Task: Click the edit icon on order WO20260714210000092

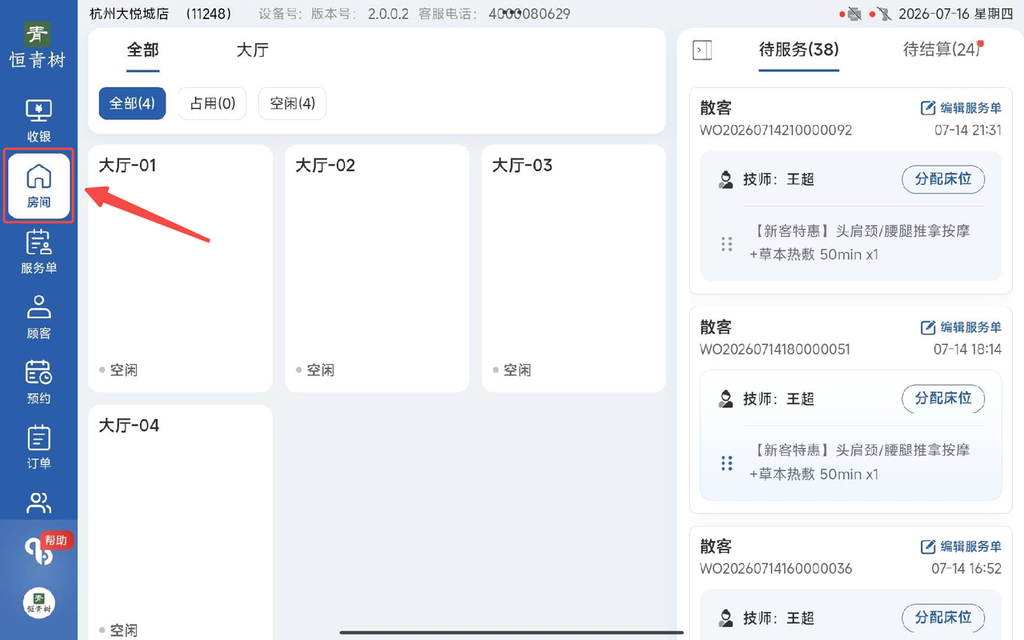Action: [927, 108]
